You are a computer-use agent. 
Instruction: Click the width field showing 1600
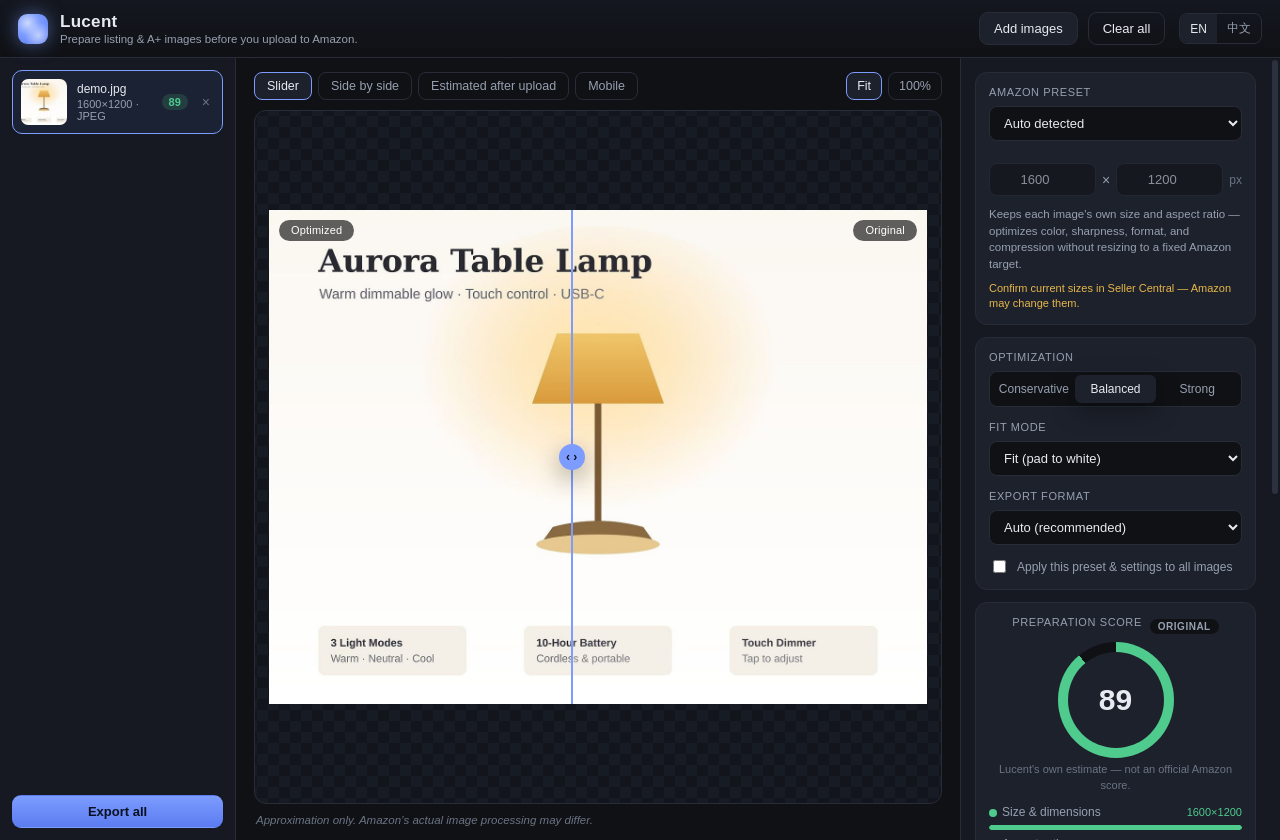(x=1042, y=180)
